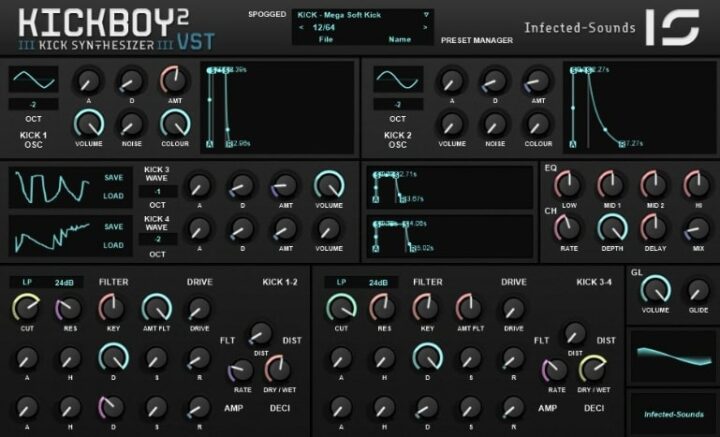Open the preset list dropdown arrow
Screen dimensions: 720x437
coord(425,15)
